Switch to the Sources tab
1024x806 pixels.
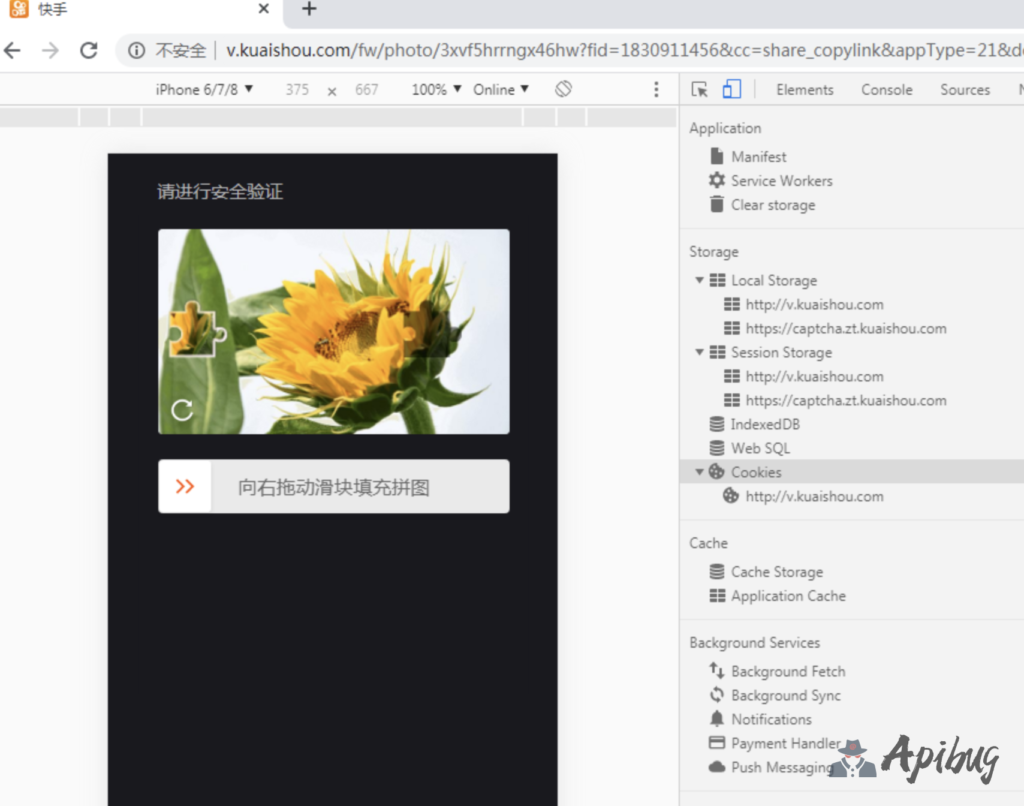tap(964, 90)
